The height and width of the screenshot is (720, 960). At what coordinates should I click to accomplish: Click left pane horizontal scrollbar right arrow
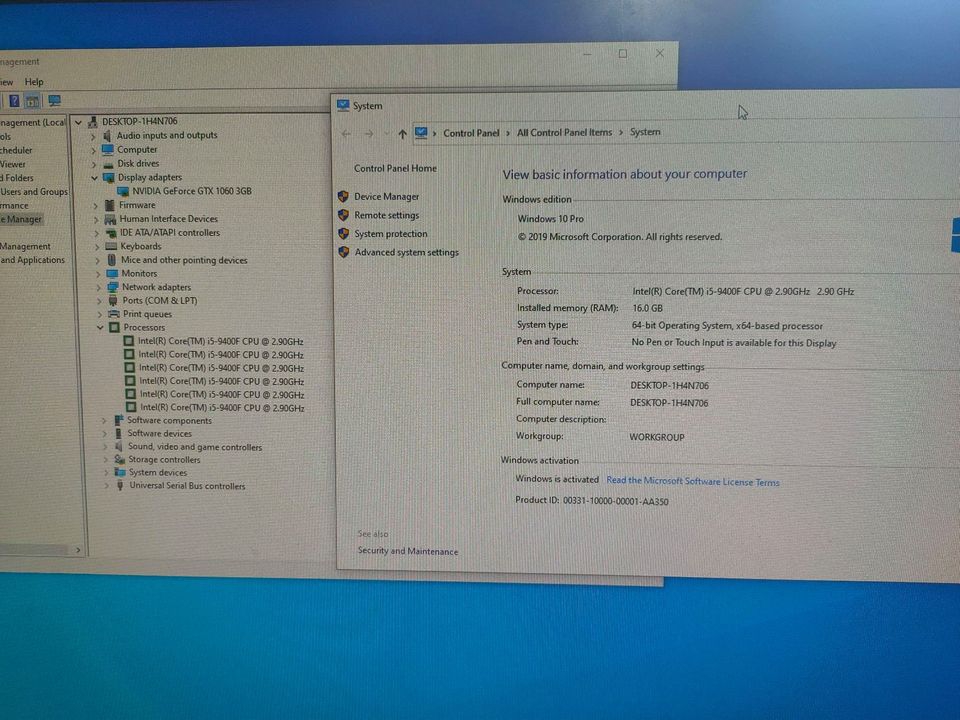(x=78, y=550)
